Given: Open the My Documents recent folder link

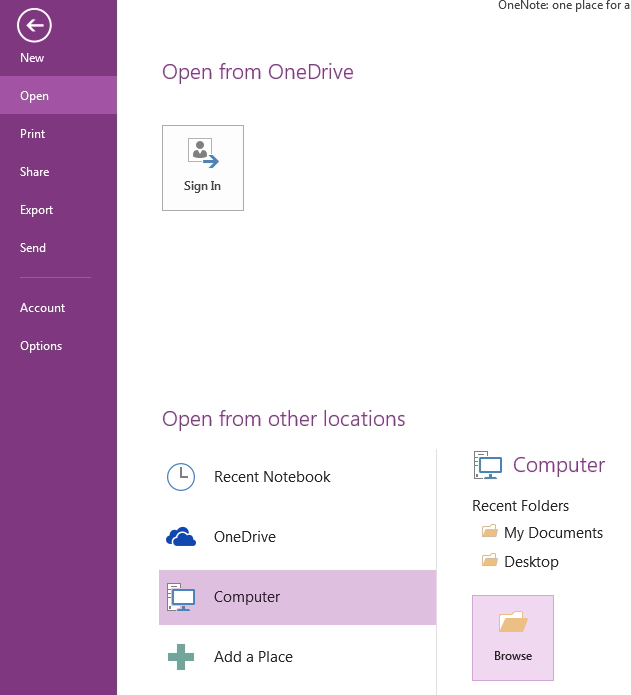Looking at the screenshot, I should (553, 533).
